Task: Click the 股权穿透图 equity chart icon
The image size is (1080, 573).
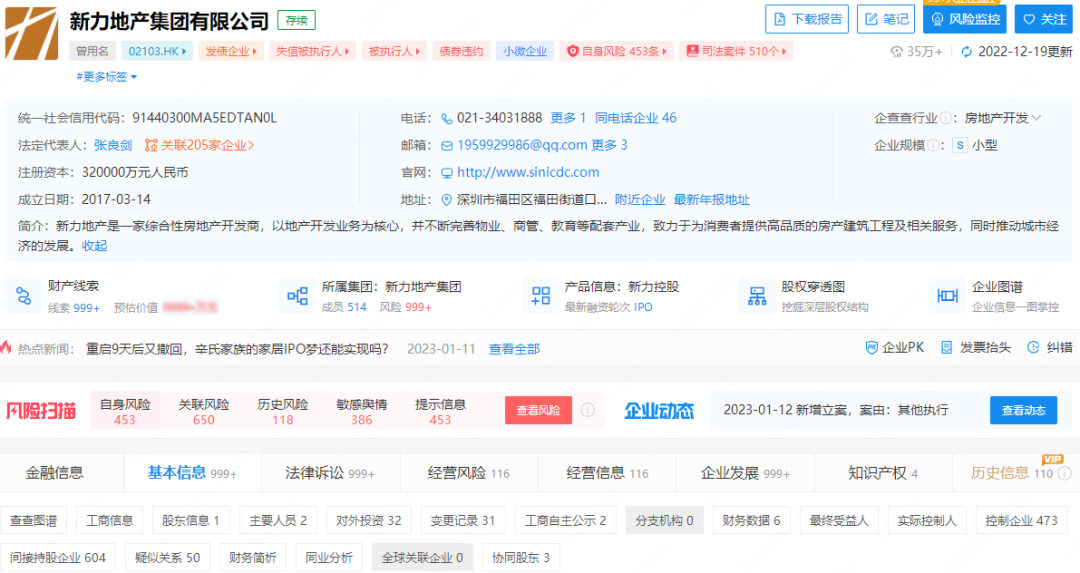Action: [757, 296]
